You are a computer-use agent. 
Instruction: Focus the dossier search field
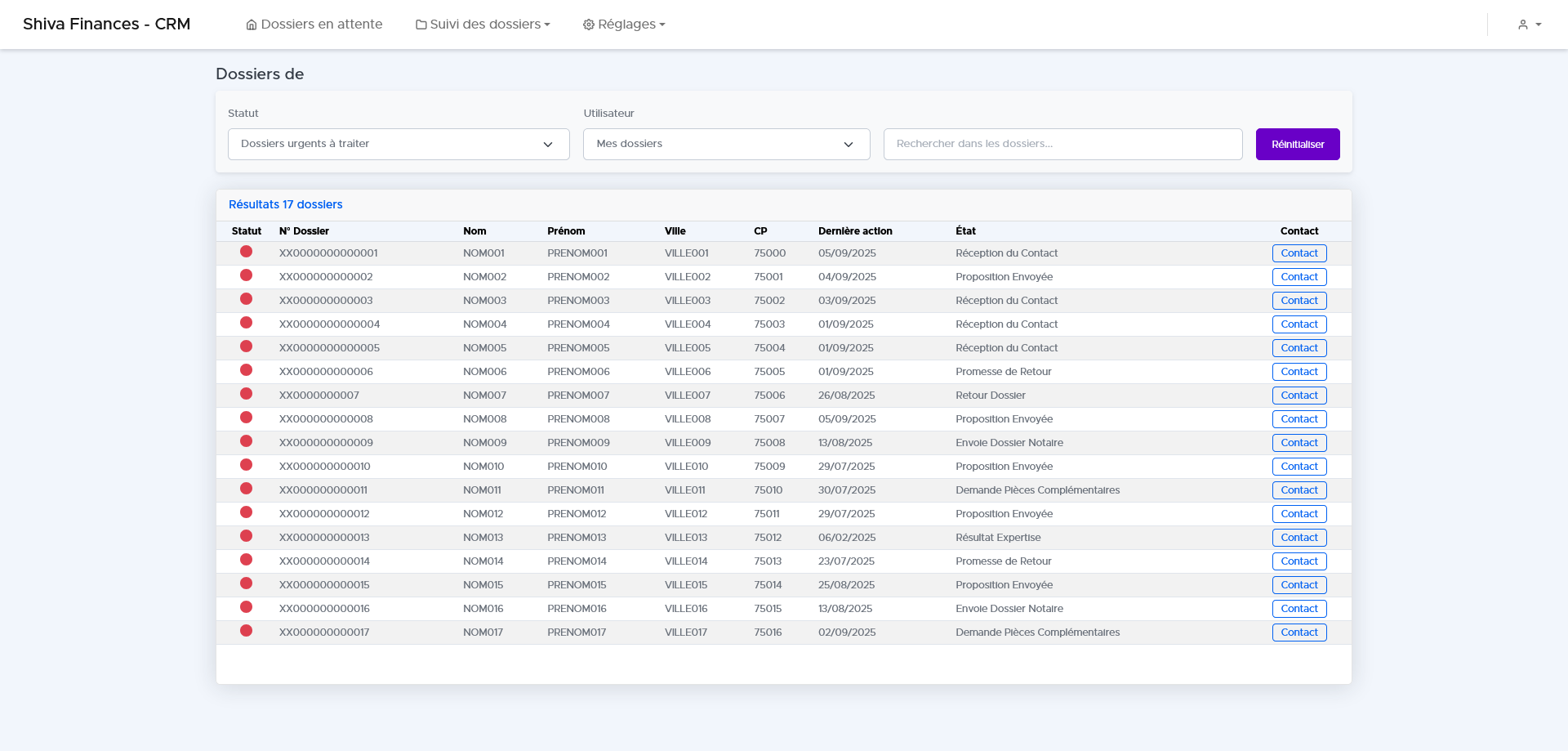click(1062, 144)
